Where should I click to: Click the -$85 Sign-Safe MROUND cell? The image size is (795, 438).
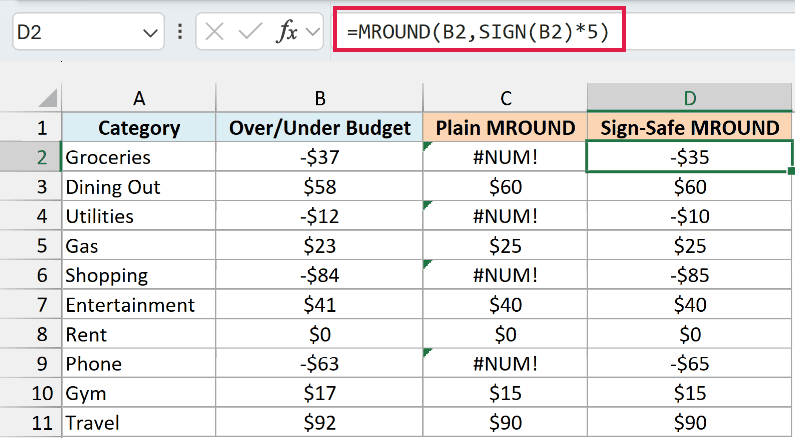coord(690,275)
